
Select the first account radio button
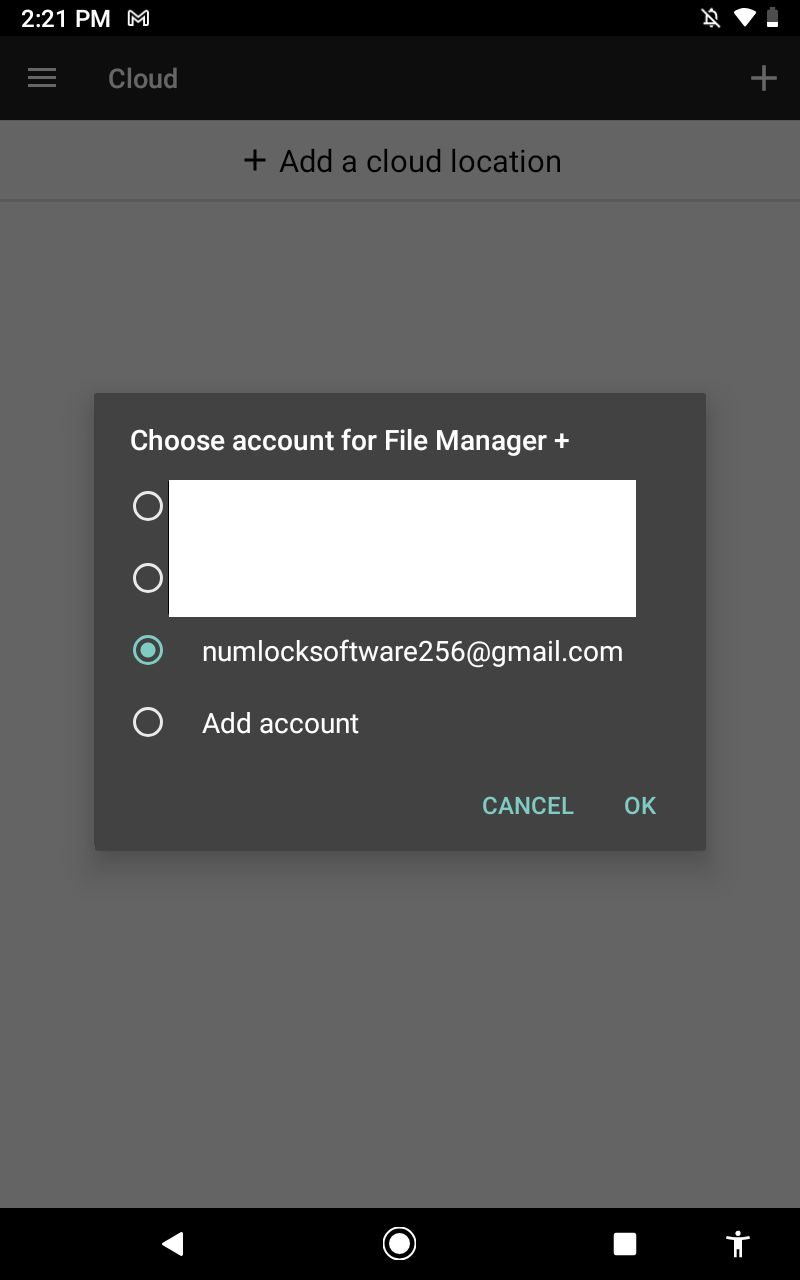(x=148, y=506)
